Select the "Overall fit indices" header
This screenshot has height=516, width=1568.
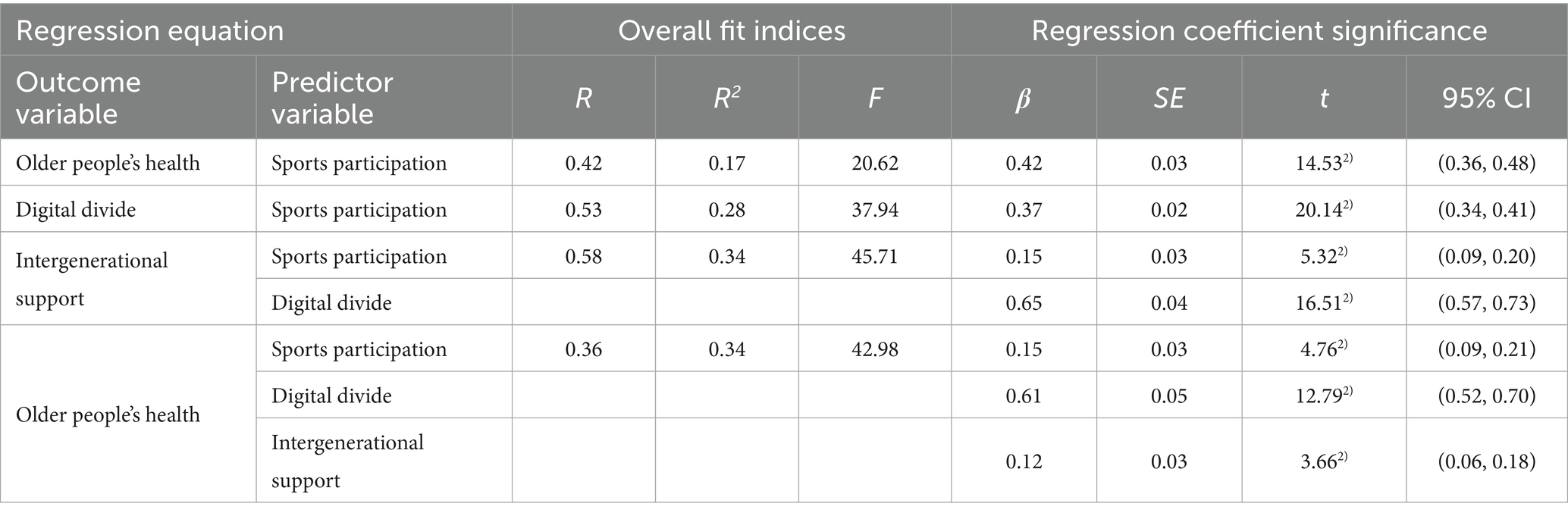click(x=731, y=31)
